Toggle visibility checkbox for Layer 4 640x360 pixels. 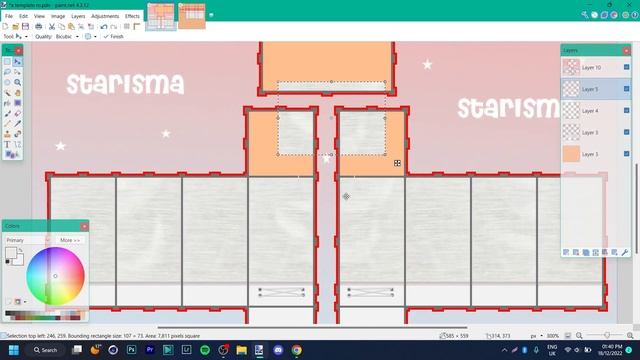tap(627, 110)
